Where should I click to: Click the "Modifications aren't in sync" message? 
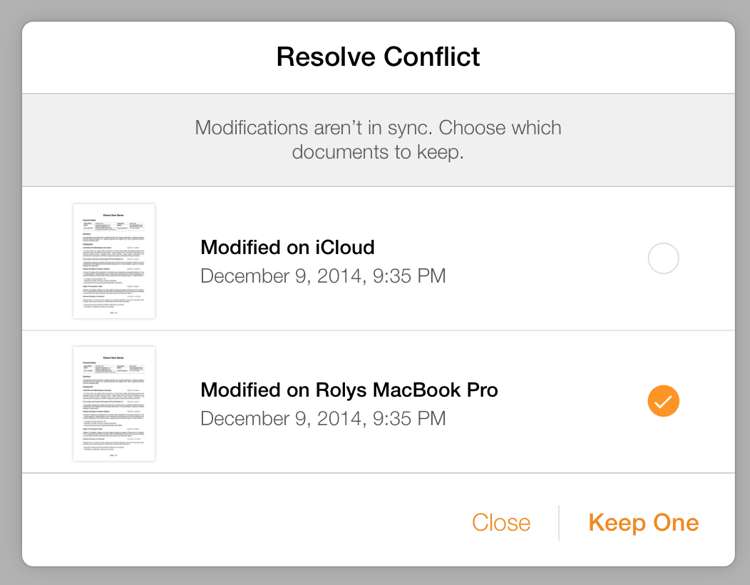pyautogui.click(x=378, y=129)
